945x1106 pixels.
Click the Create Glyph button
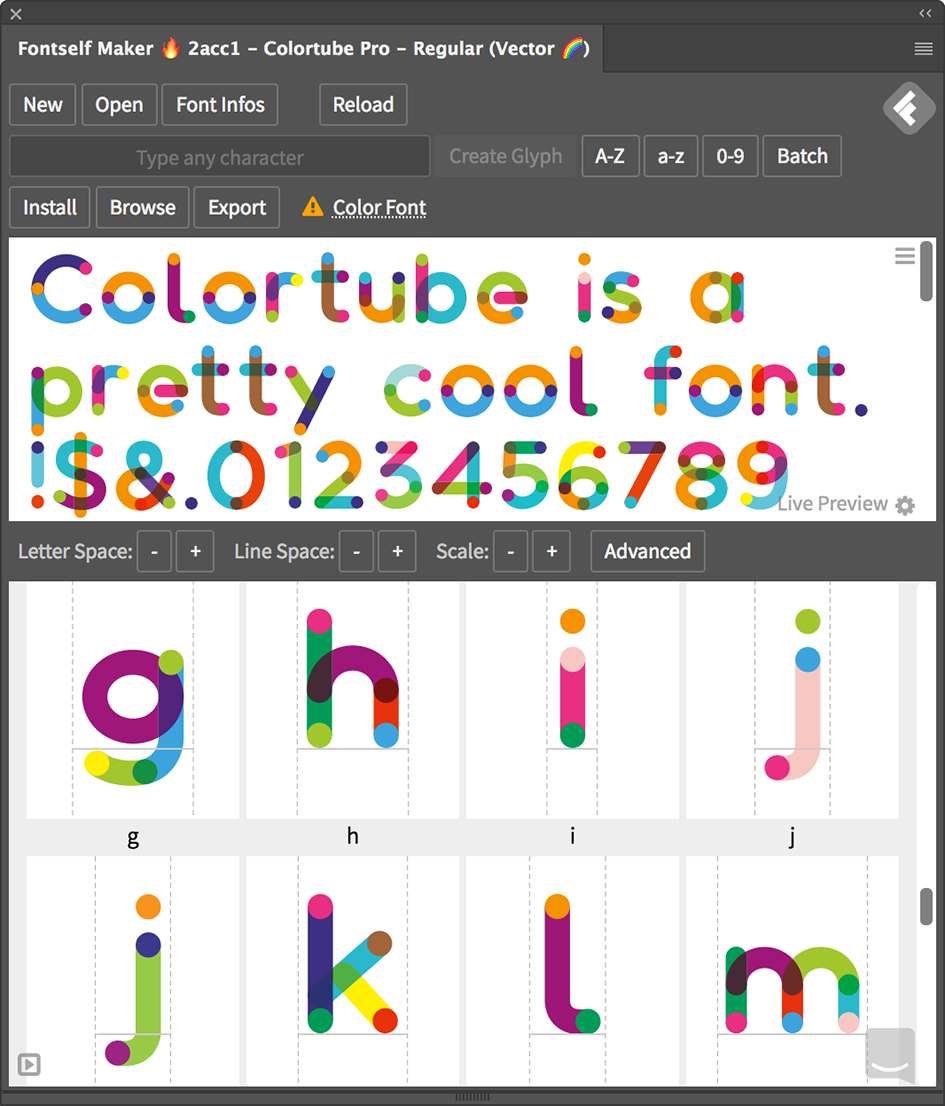506,156
